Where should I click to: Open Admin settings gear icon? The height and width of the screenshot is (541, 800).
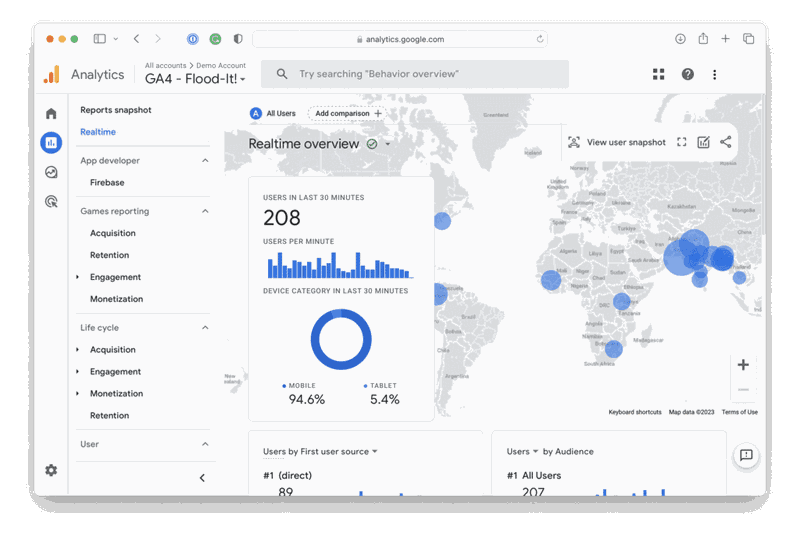pos(51,470)
